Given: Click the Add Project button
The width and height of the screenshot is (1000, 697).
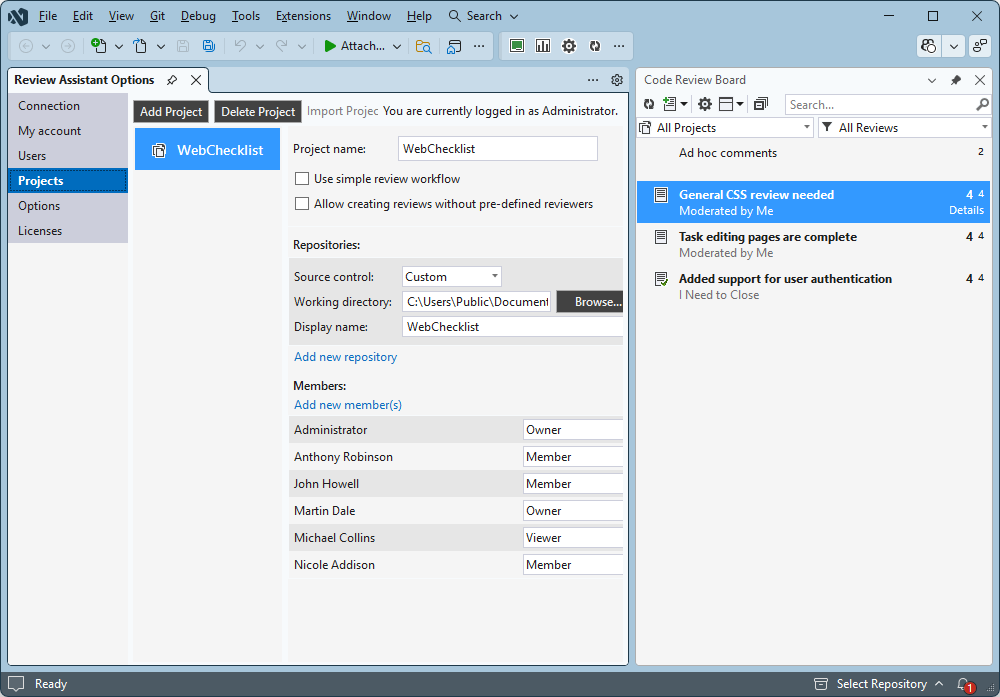Looking at the screenshot, I should [171, 112].
